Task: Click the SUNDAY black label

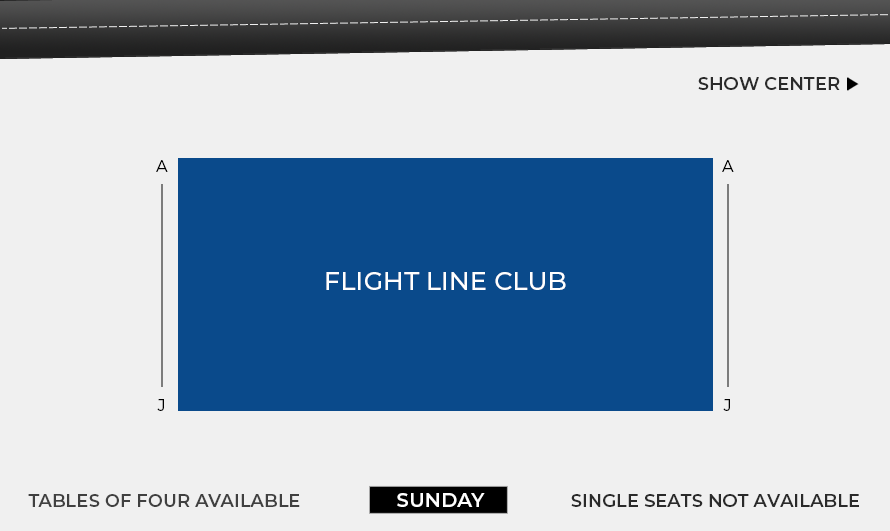Action: click(438, 500)
